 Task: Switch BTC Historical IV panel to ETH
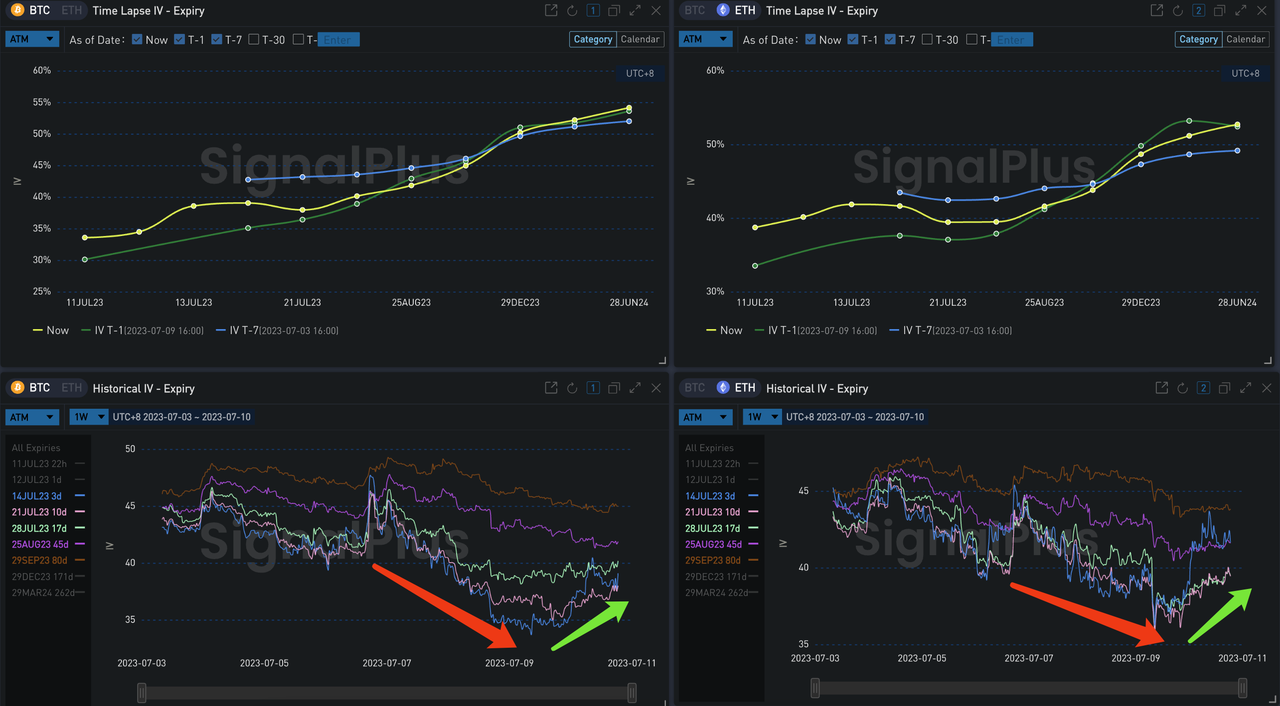click(71, 388)
